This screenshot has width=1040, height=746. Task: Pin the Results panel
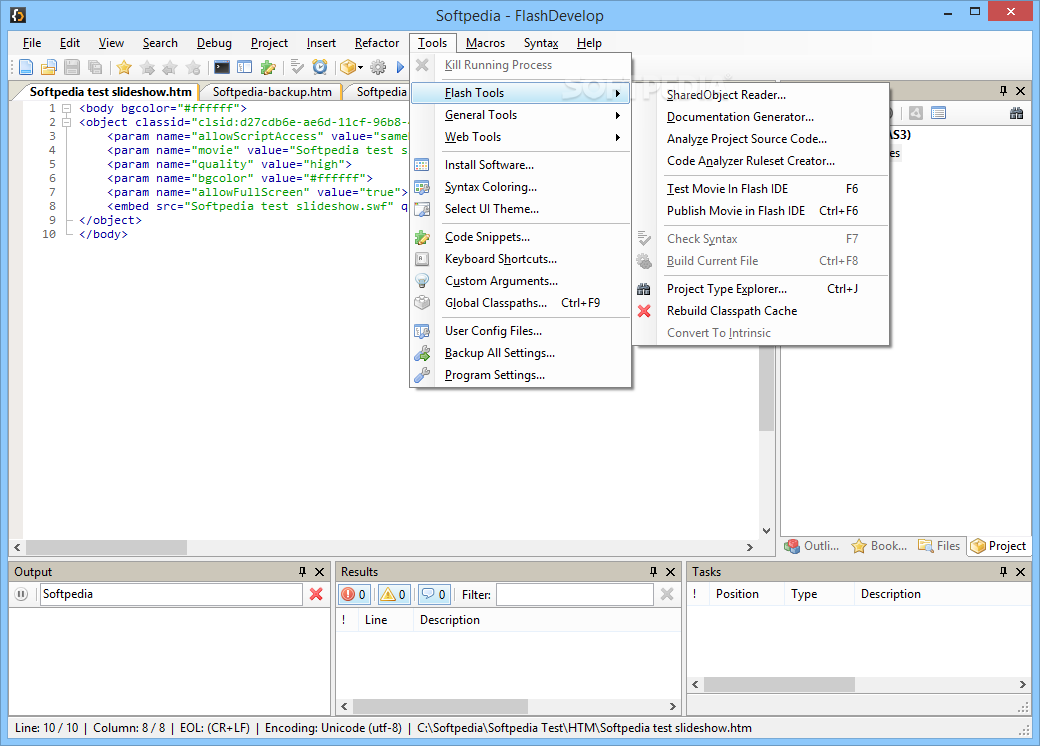pyautogui.click(x=653, y=572)
